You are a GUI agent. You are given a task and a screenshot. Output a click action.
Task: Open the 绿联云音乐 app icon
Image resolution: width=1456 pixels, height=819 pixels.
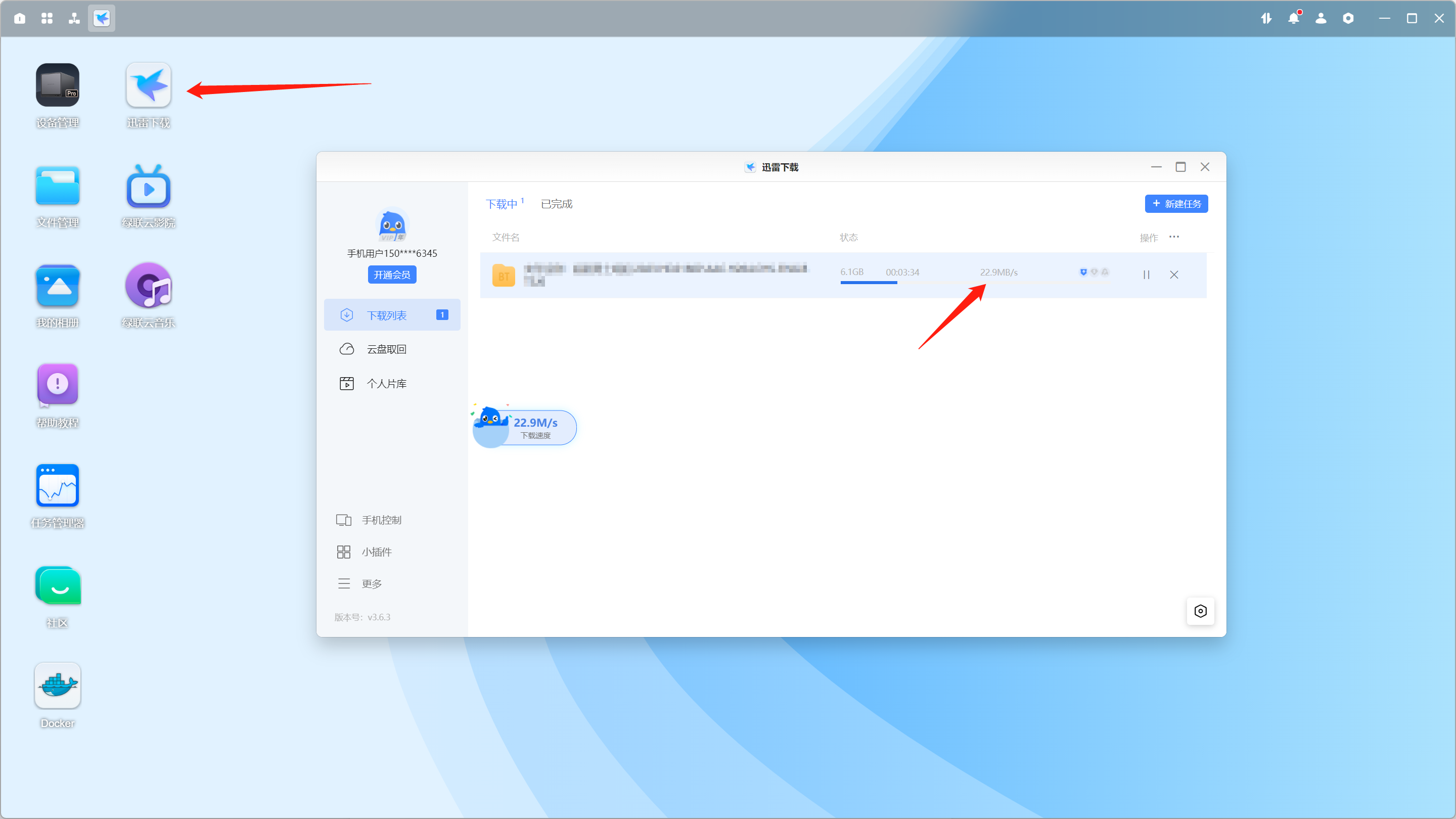pos(148,287)
